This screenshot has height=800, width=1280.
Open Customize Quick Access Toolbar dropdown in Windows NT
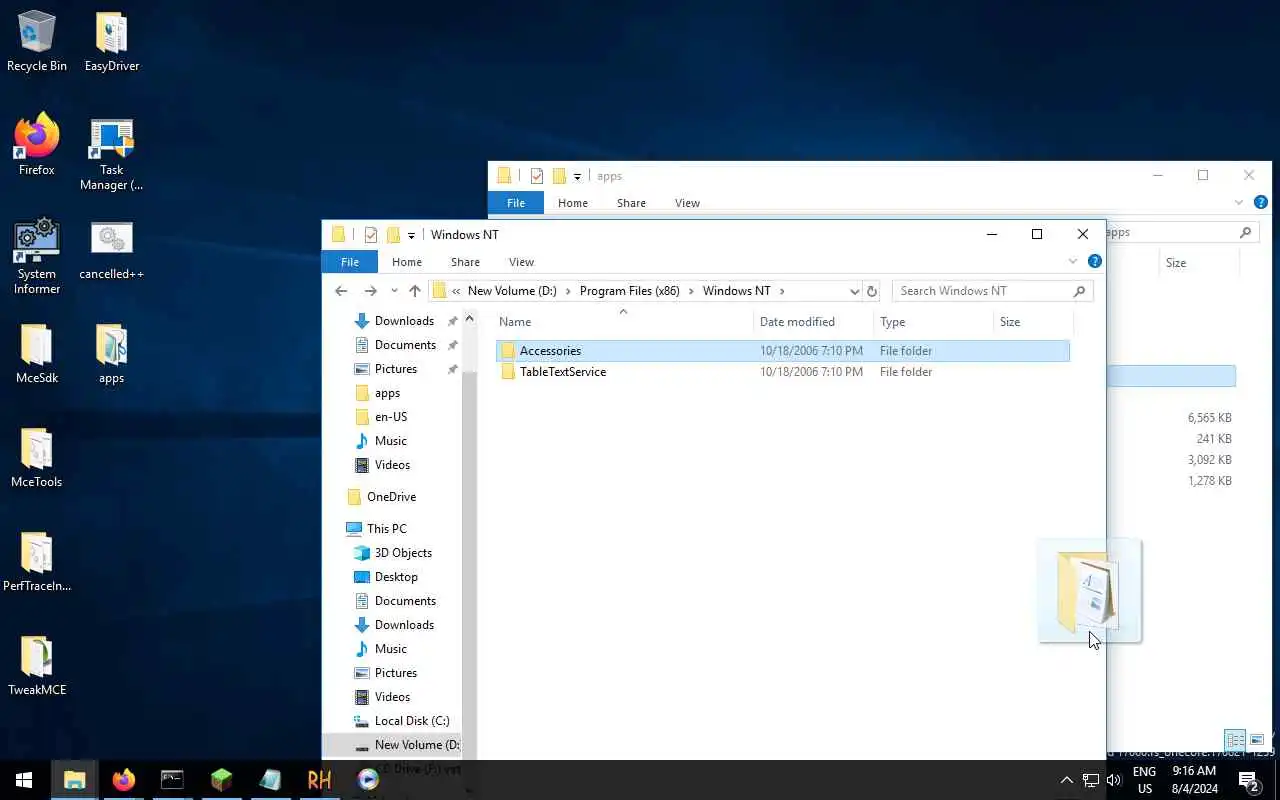(411, 236)
